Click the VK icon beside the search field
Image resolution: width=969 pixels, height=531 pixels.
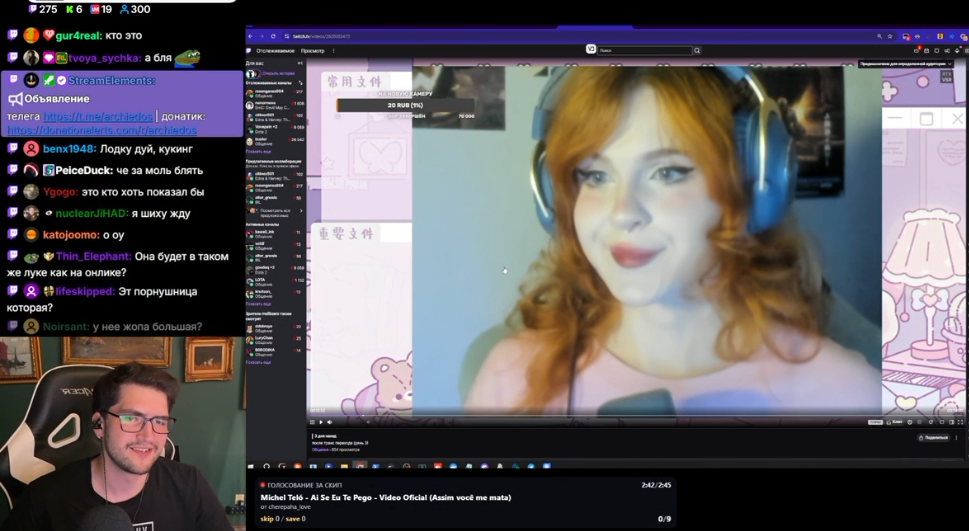coord(591,49)
